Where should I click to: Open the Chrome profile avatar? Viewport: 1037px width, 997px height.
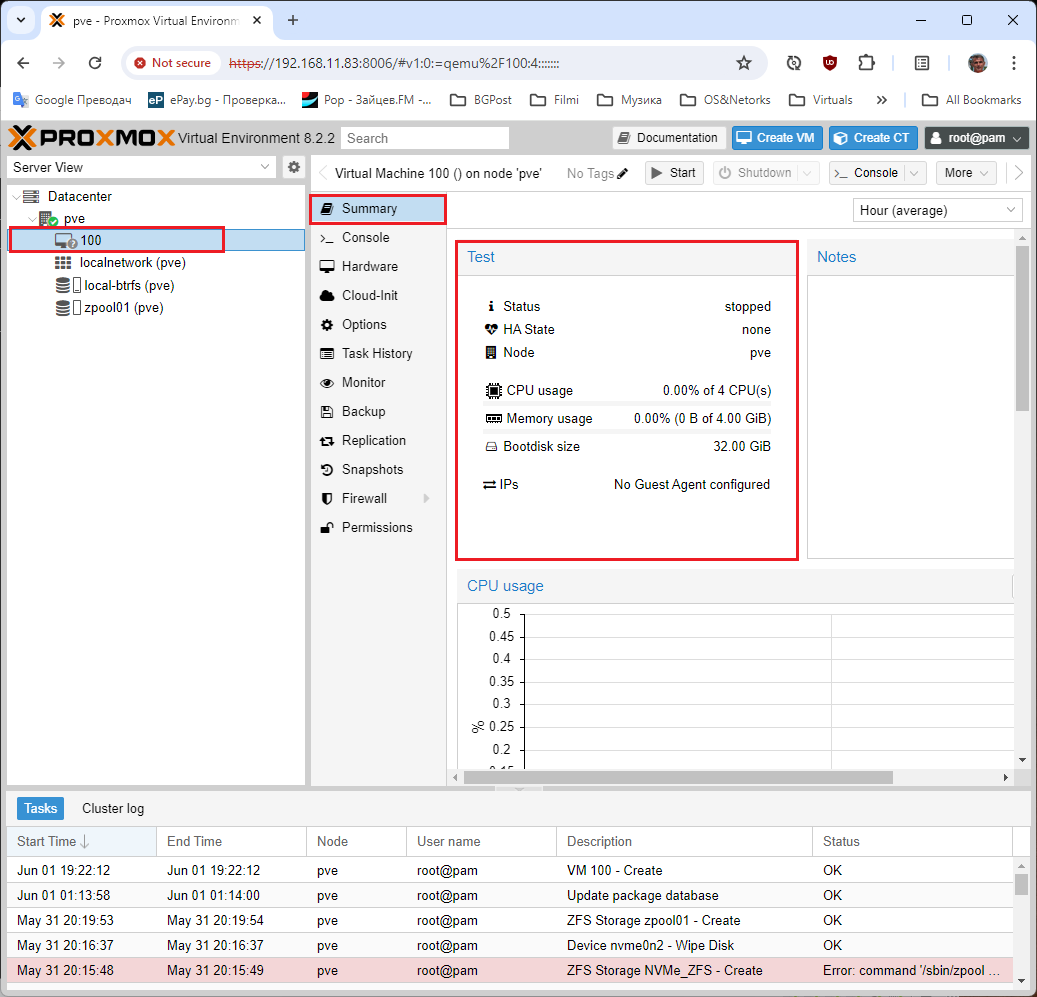pyautogui.click(x=977, y=63)
